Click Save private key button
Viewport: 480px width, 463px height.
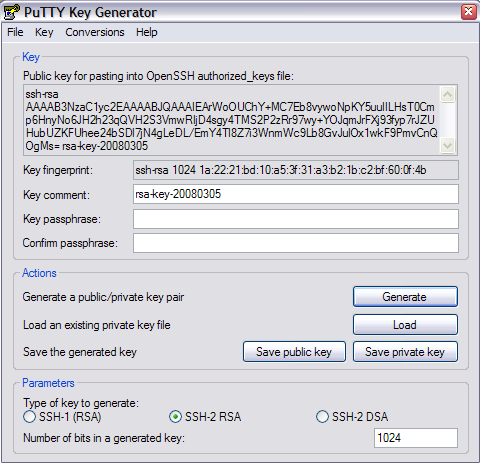(405, 352)
